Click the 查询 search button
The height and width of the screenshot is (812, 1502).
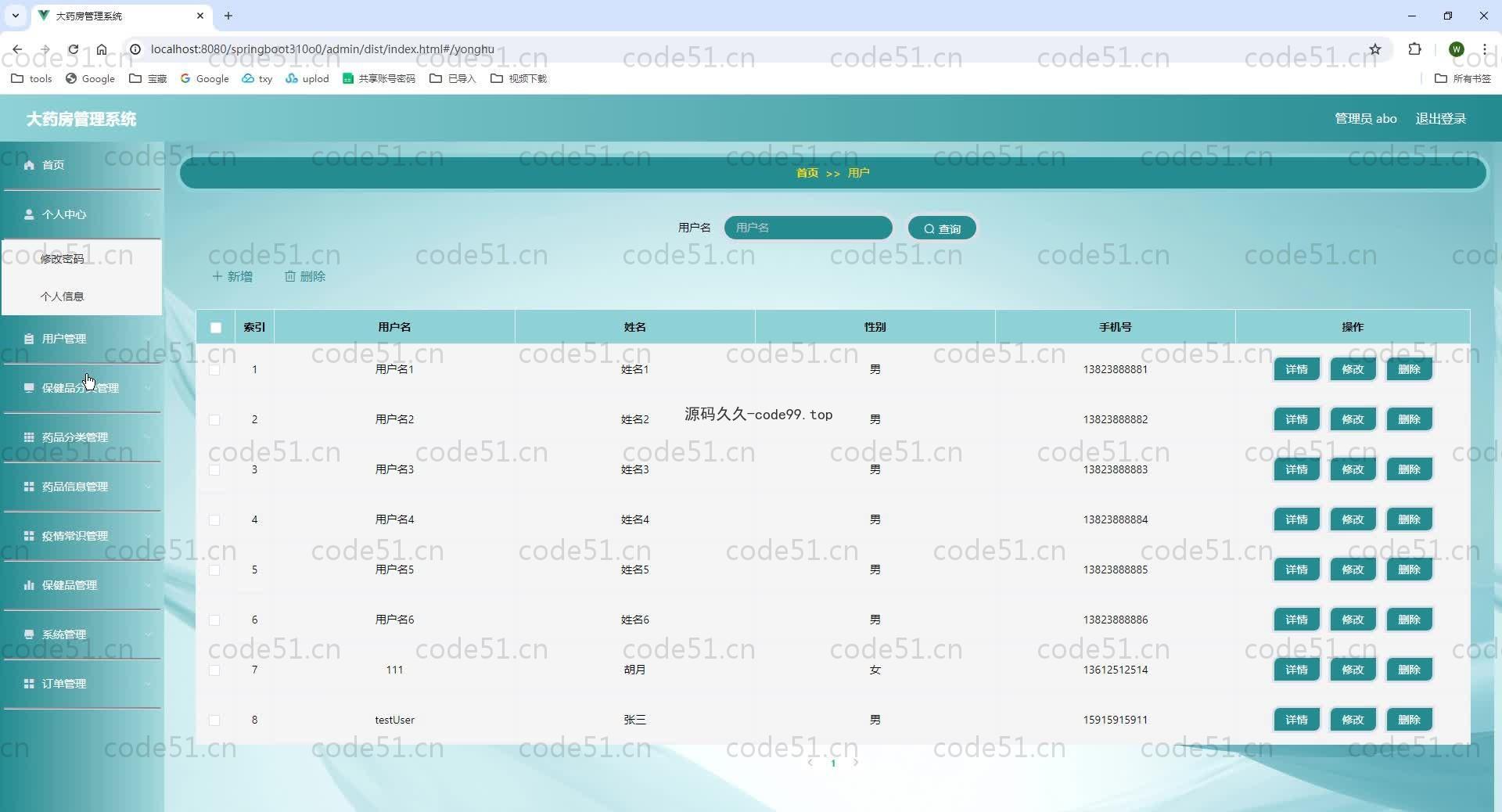pos(942,228)
